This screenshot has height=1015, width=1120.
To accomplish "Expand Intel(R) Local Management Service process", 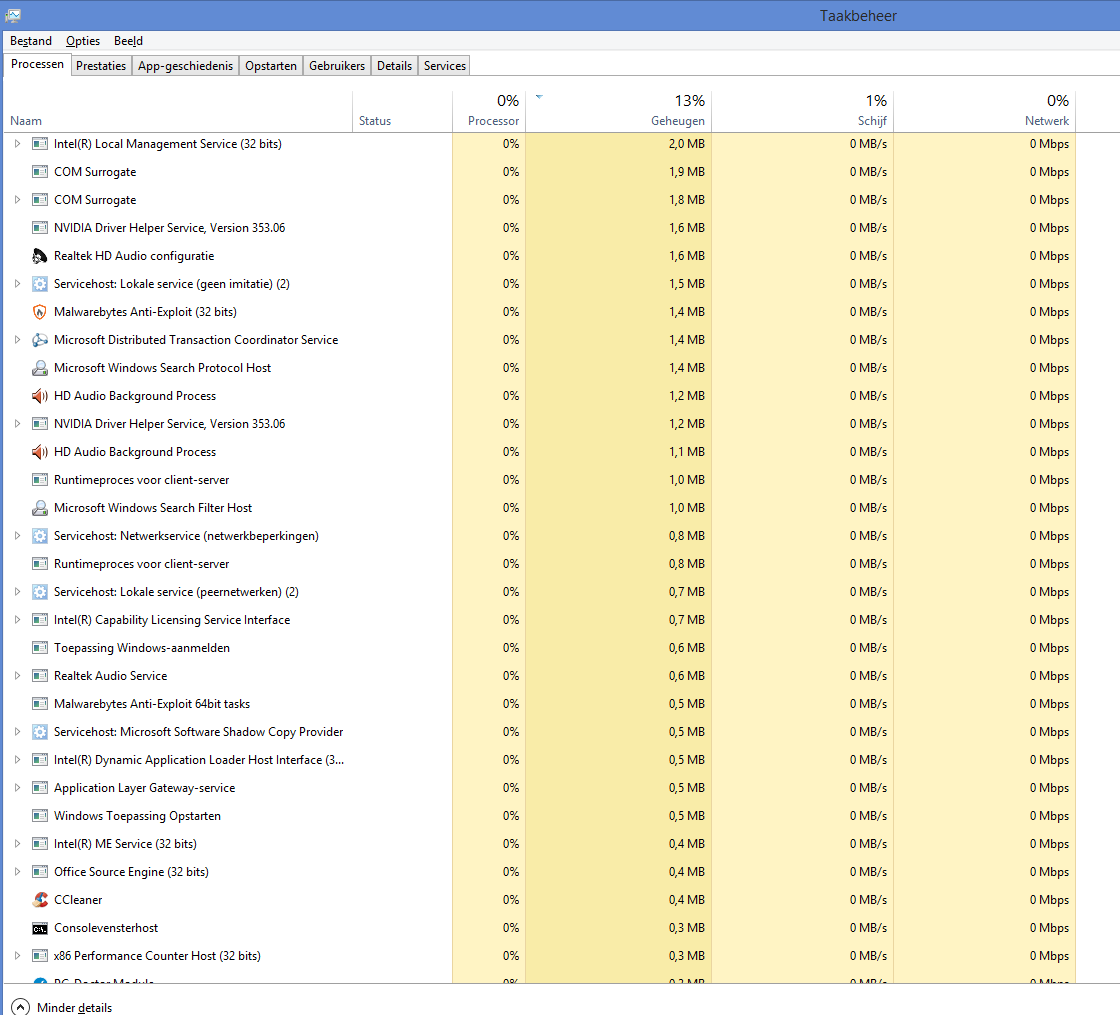I will (x=17, y=144).
